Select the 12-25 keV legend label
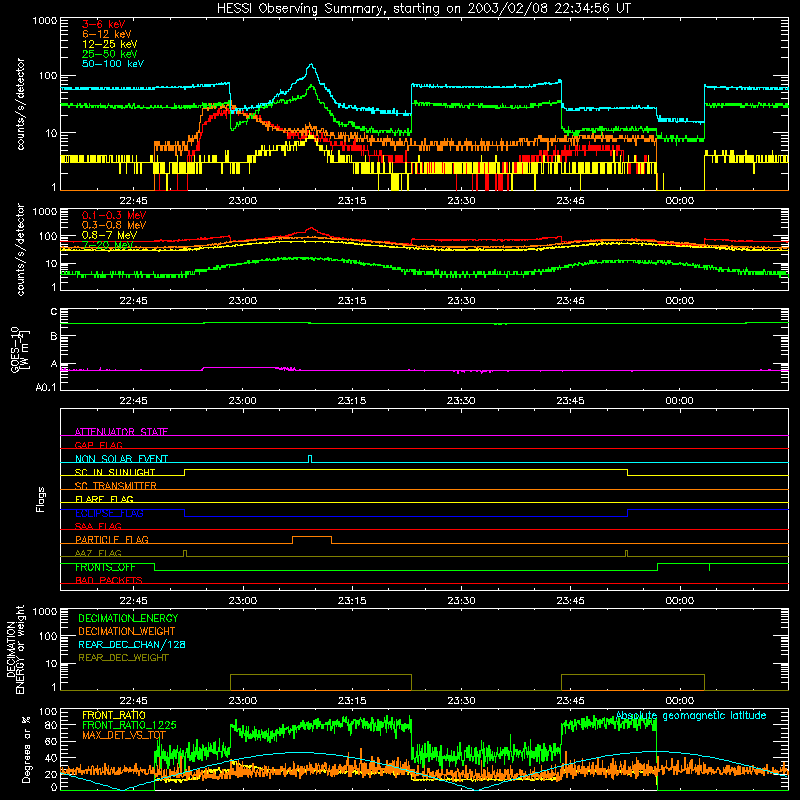 pos(110,44)
